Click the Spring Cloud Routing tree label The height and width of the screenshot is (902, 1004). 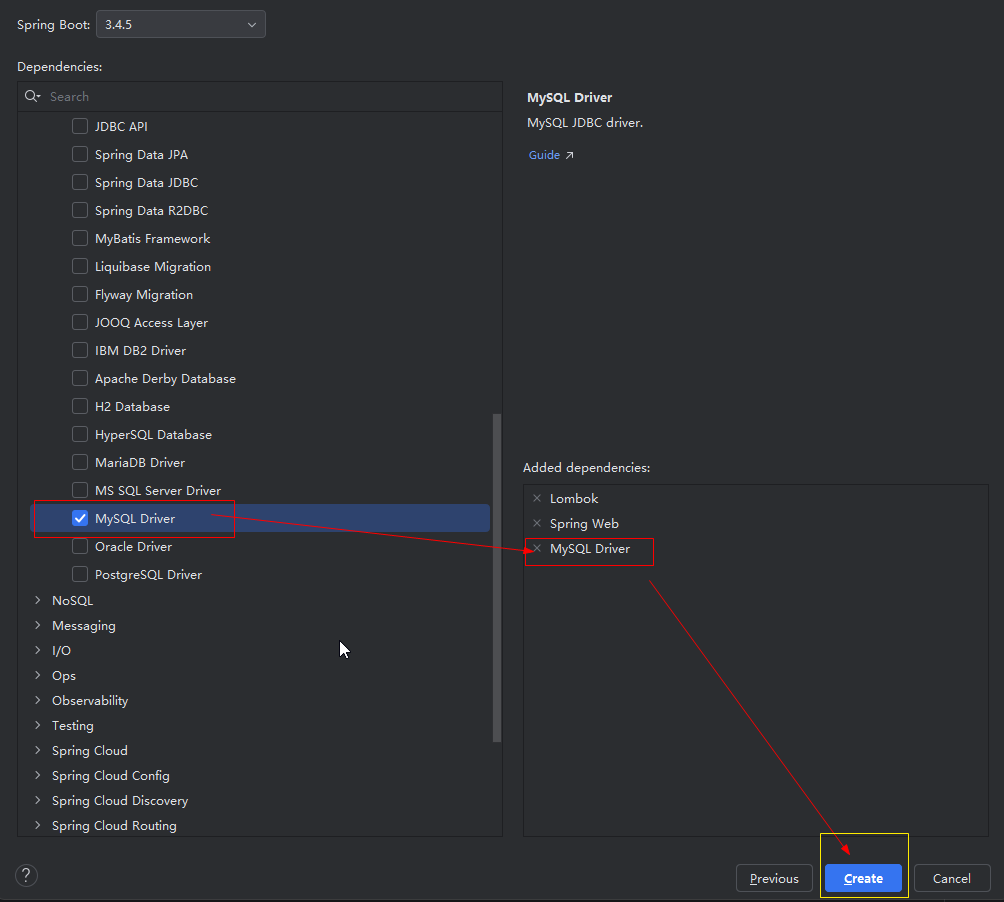tap(114, 826)
